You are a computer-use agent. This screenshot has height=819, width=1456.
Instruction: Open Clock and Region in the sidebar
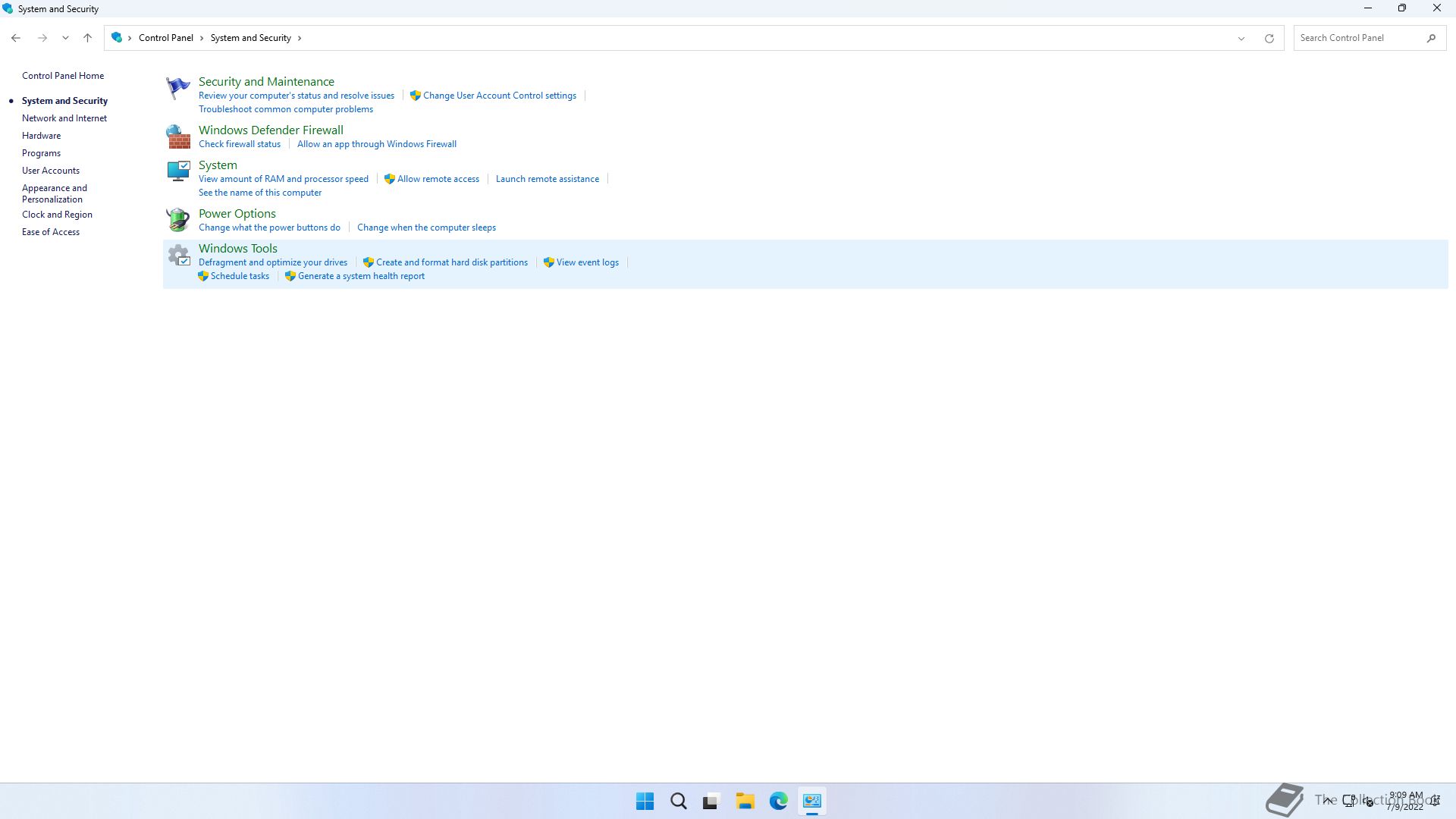(x=57, y=215)
